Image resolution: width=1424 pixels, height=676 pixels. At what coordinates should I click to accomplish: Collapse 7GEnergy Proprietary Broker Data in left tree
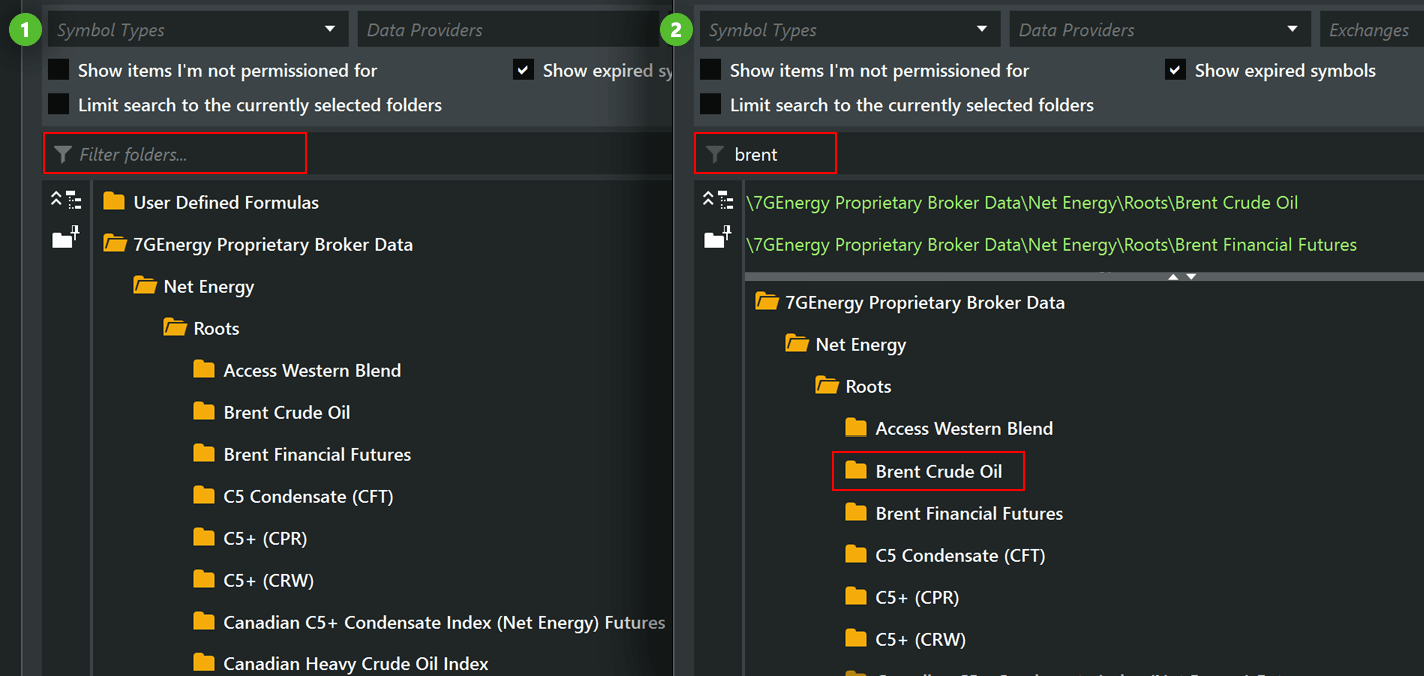(x=116, y=244)
